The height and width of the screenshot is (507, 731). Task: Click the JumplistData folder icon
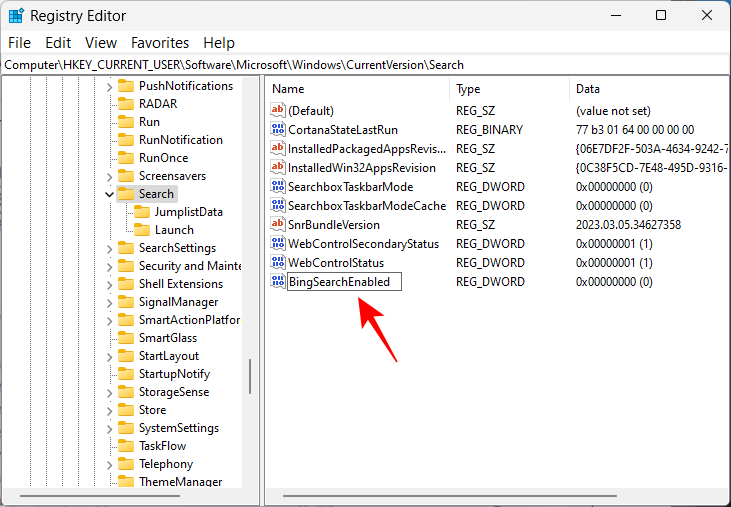[x=141, y=212]
